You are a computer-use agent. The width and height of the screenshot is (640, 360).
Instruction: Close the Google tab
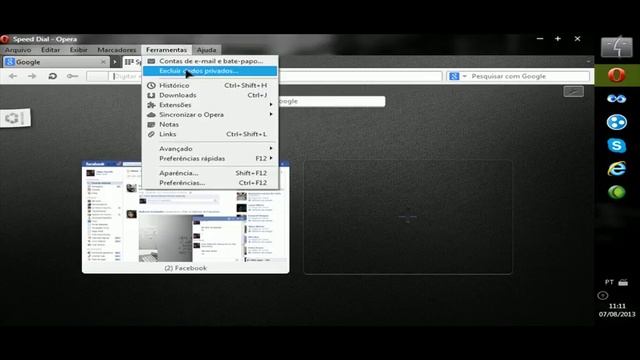pyautogui.click(x=103, y=62)
